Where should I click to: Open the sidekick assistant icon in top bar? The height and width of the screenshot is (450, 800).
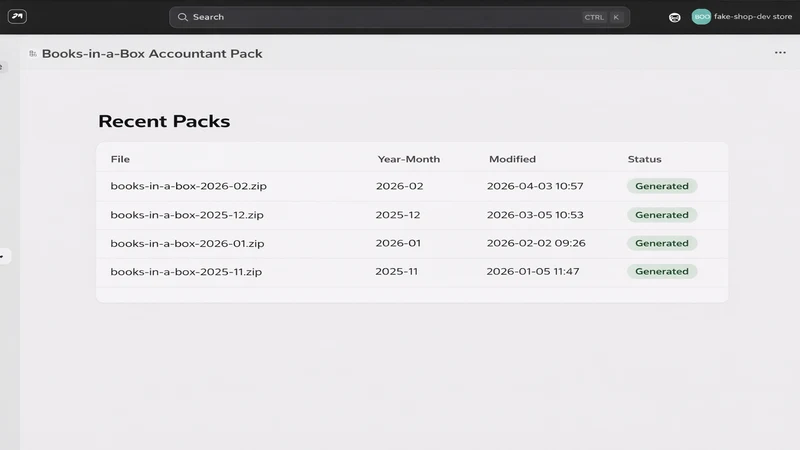[x=674, y=17]
